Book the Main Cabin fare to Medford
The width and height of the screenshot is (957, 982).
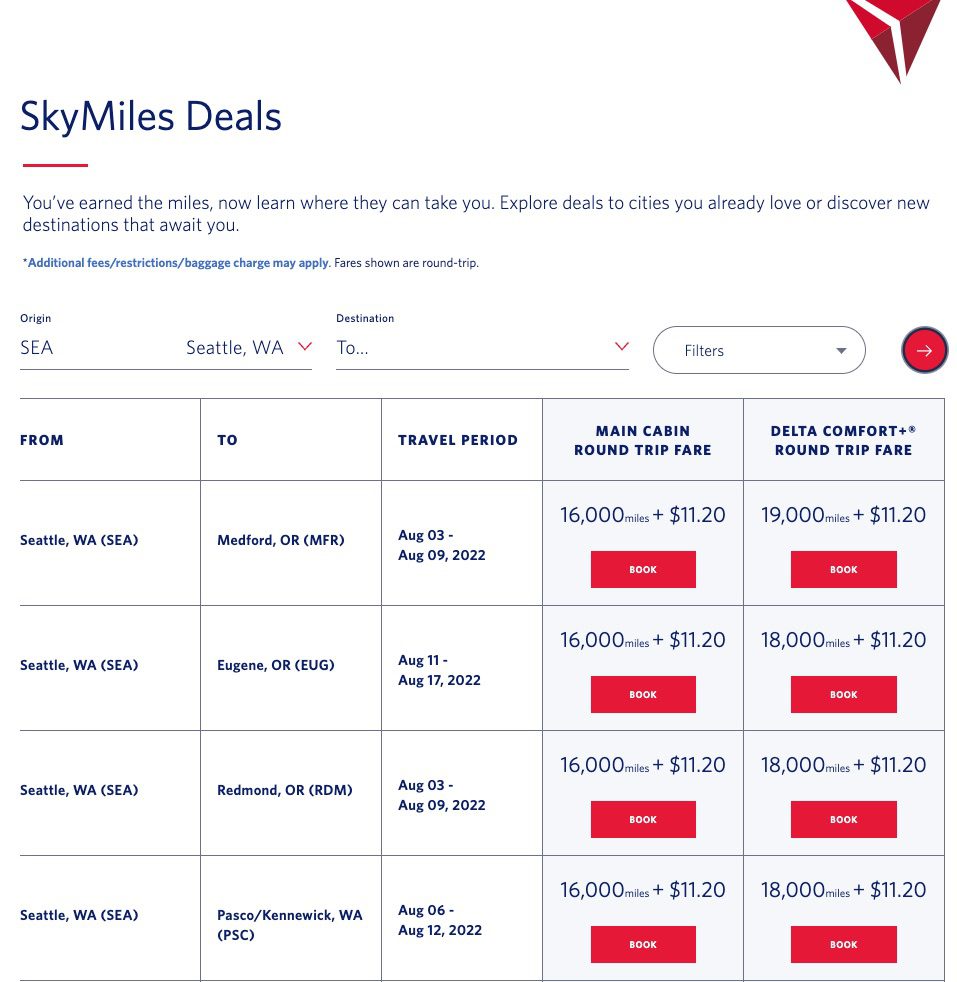click(x=643, y=569)
